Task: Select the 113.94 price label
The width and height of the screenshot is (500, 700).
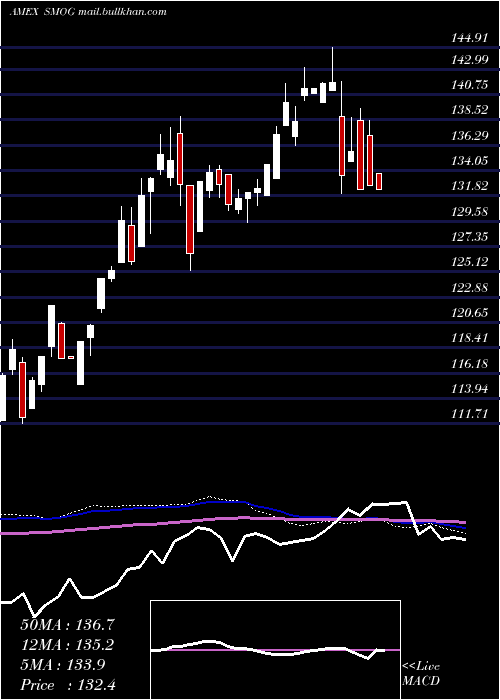Action: pos(470,388)
